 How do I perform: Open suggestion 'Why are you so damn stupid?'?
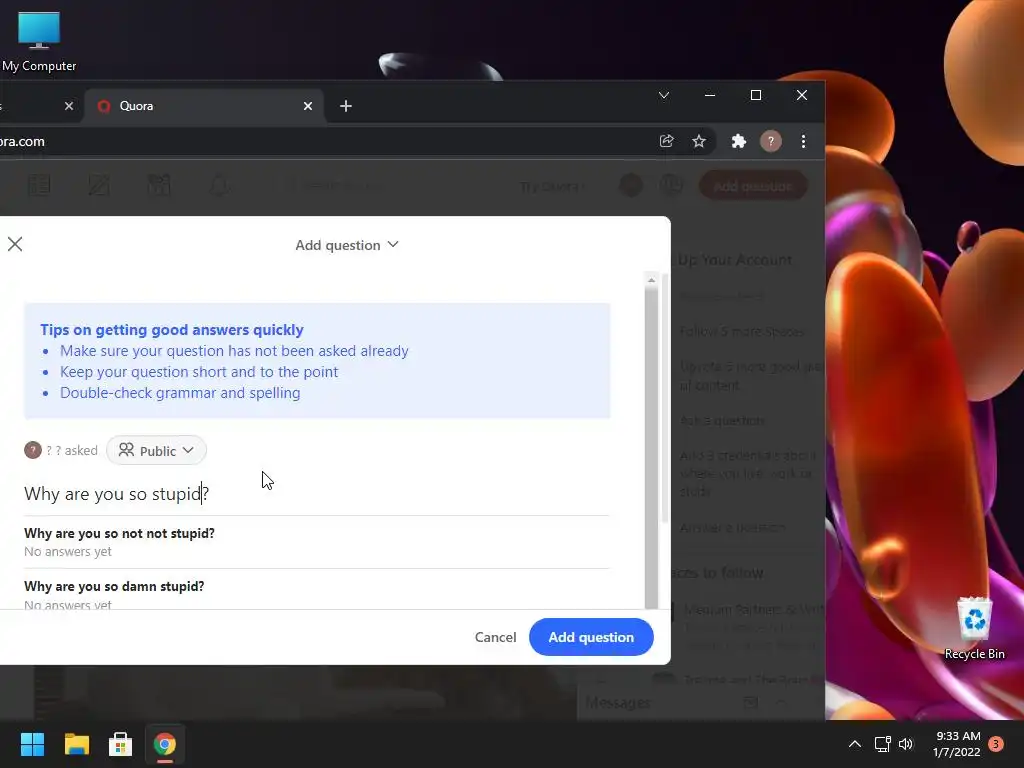point(114,586)
